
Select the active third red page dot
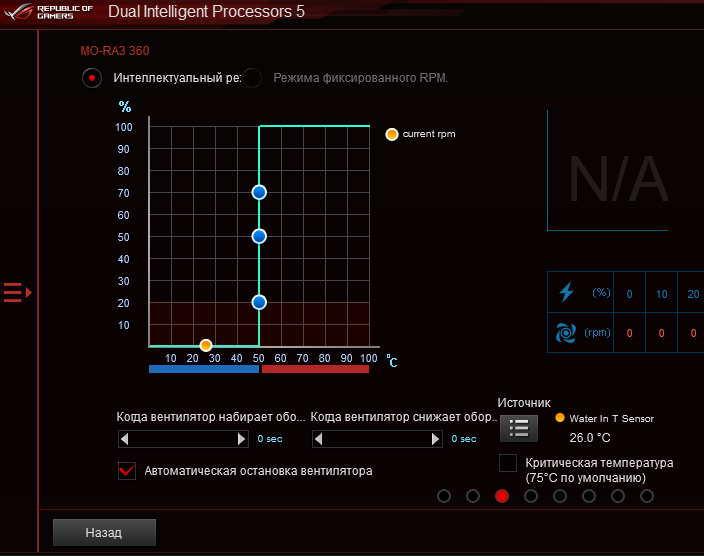(x=502, y=496)
